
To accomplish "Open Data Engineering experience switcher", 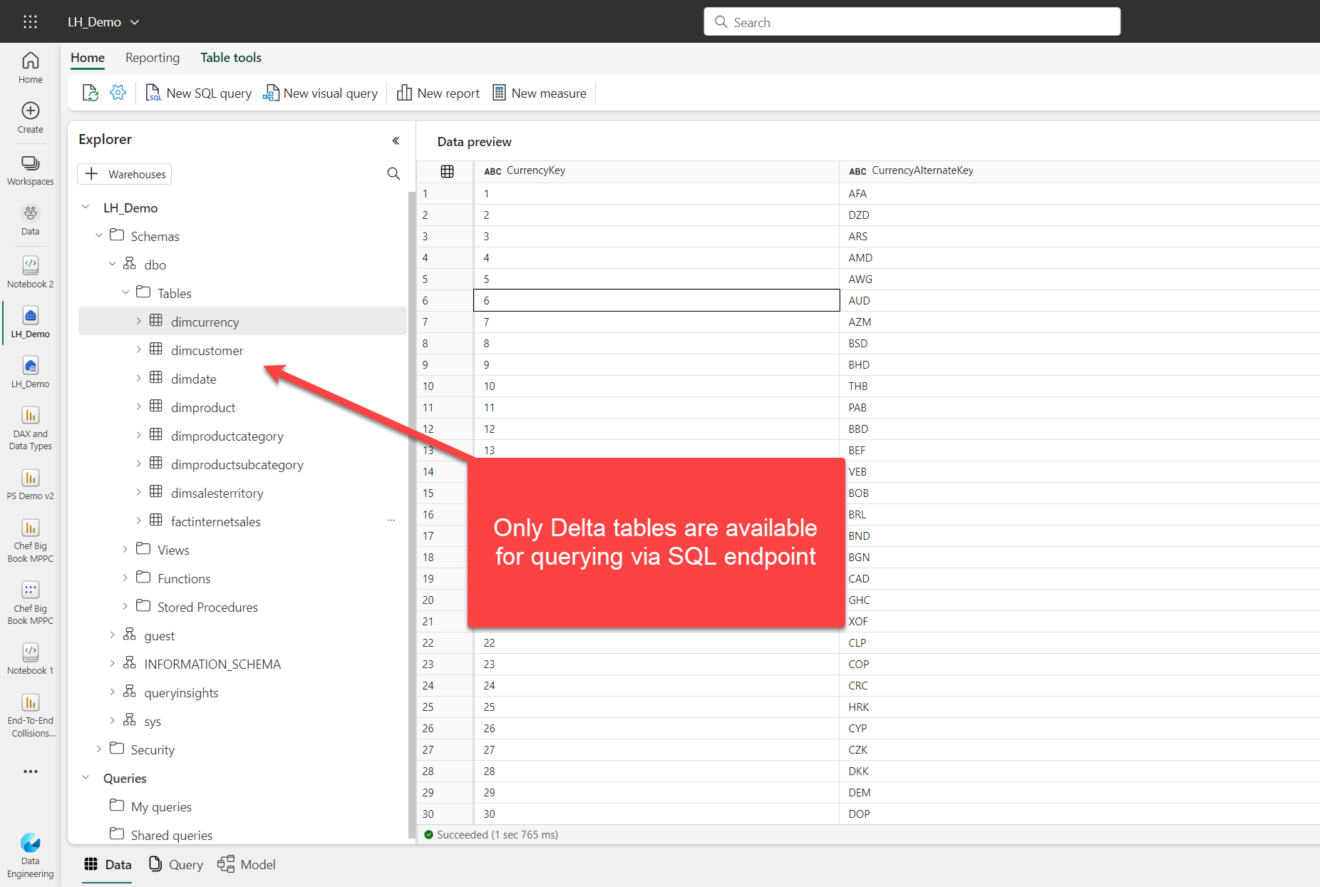I will pyautogui.click(x=30, y=855).
